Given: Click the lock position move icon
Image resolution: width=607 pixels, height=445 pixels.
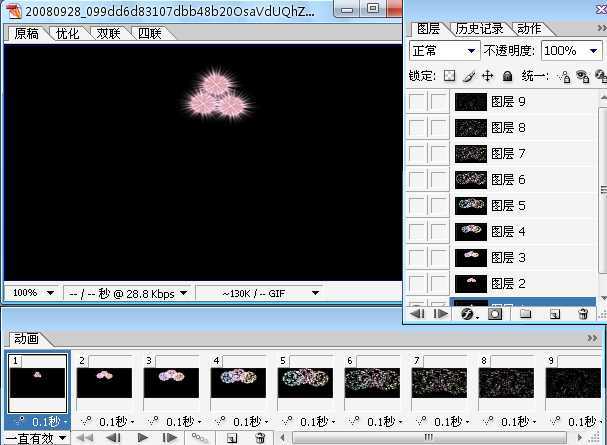Looking at the screenshot, I should [x=487, y=76].
